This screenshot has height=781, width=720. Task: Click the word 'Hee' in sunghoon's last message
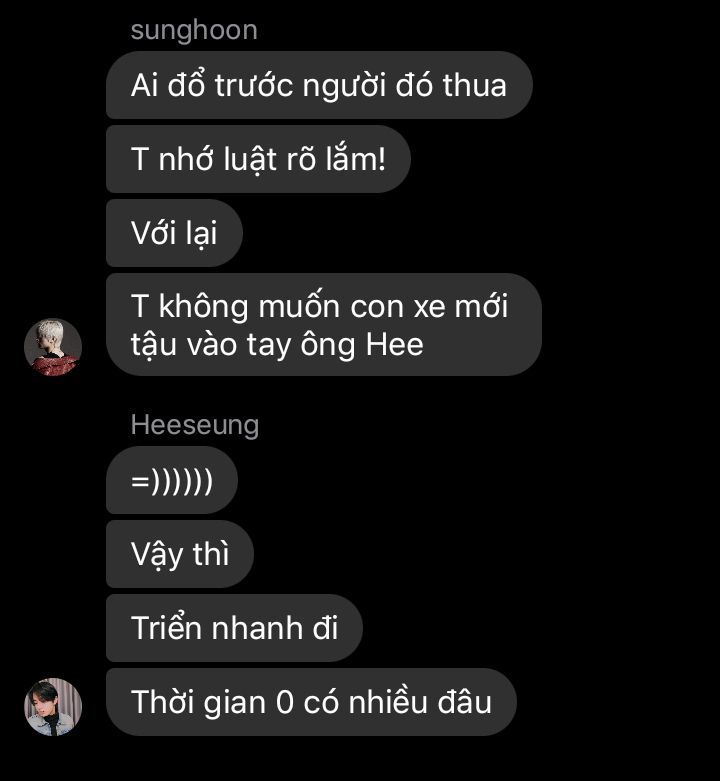(x=394, y=345)
